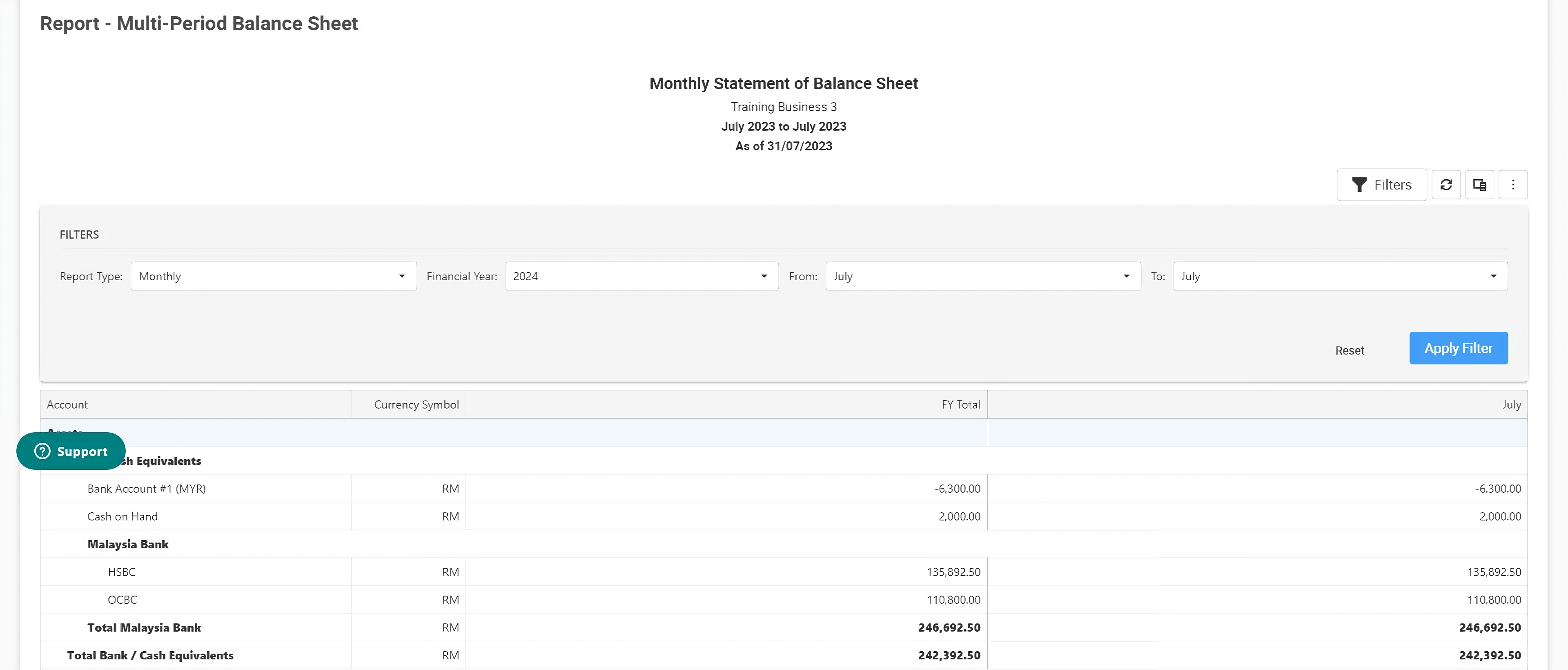Click the Training Business 3 subtitle

784,107
